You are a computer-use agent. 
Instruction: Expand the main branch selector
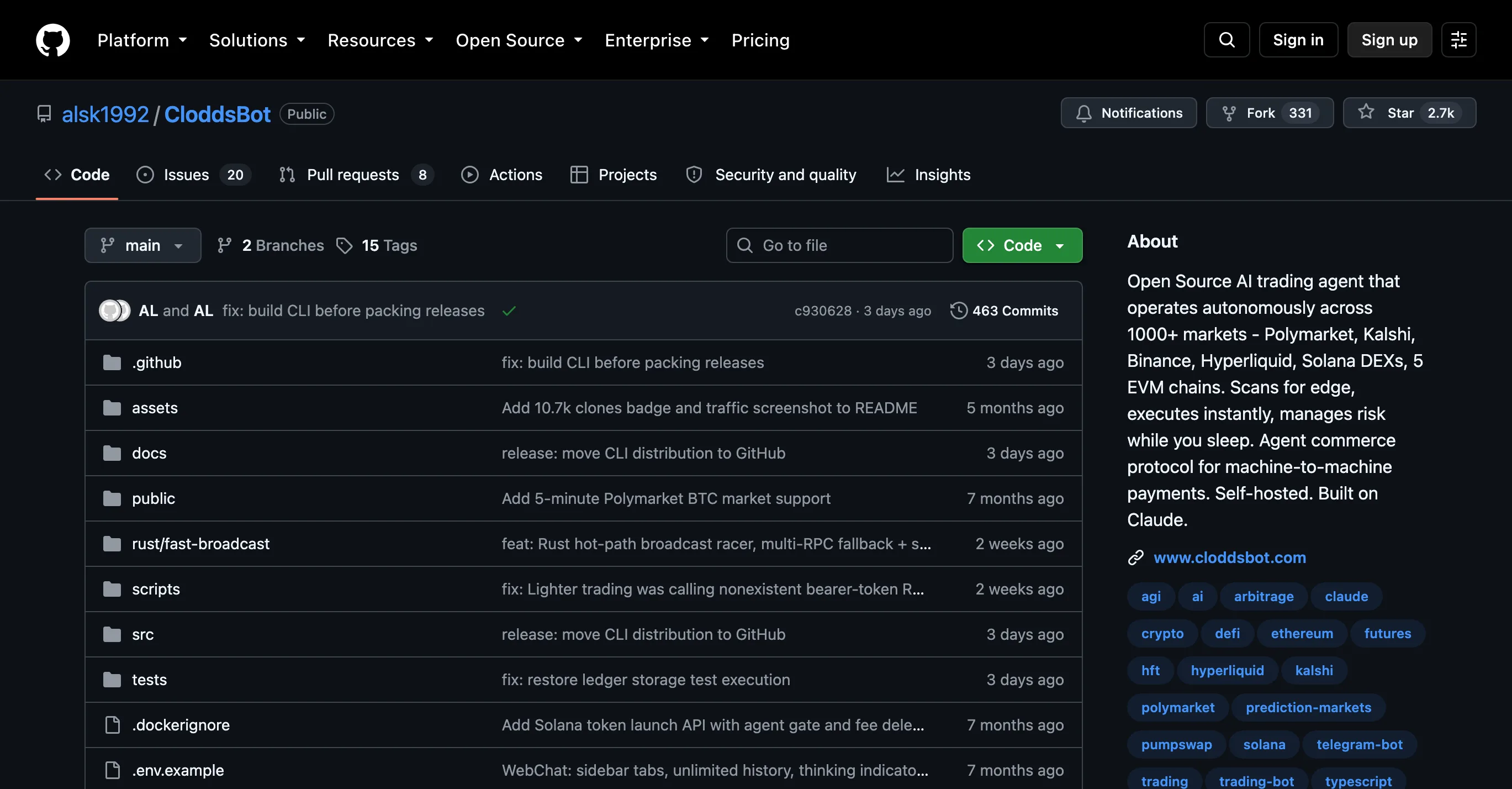(142, 245)
